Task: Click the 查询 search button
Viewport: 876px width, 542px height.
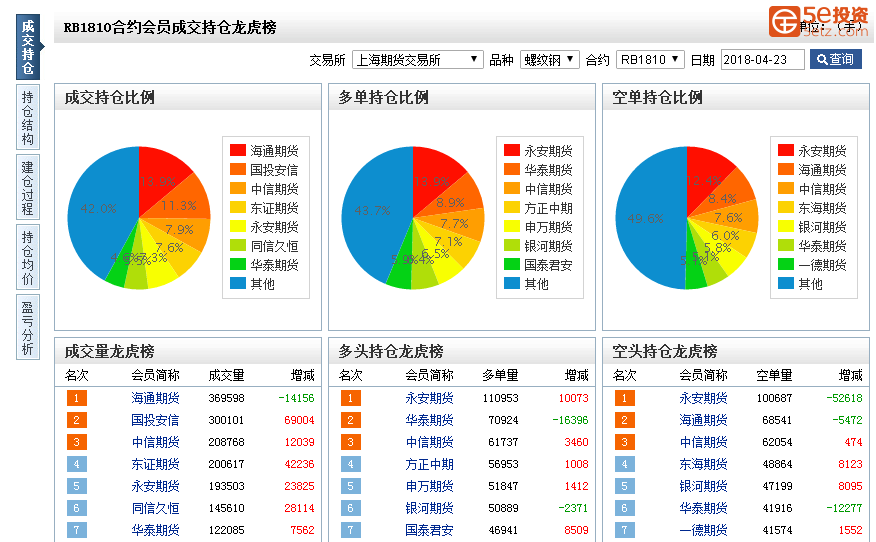Action: [x=835, y=59]
